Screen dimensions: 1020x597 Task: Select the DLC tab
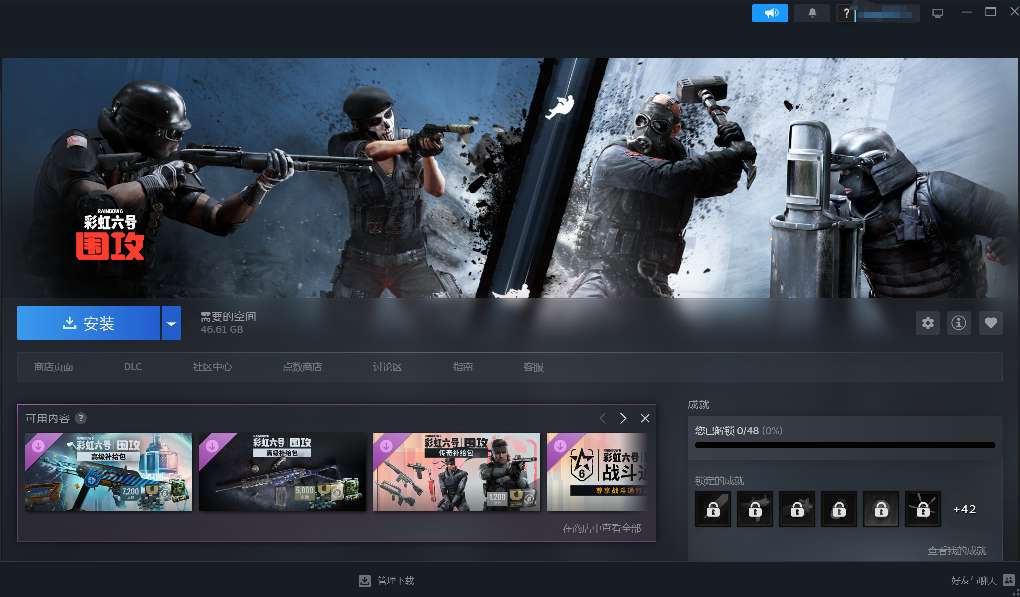[133, 367]
